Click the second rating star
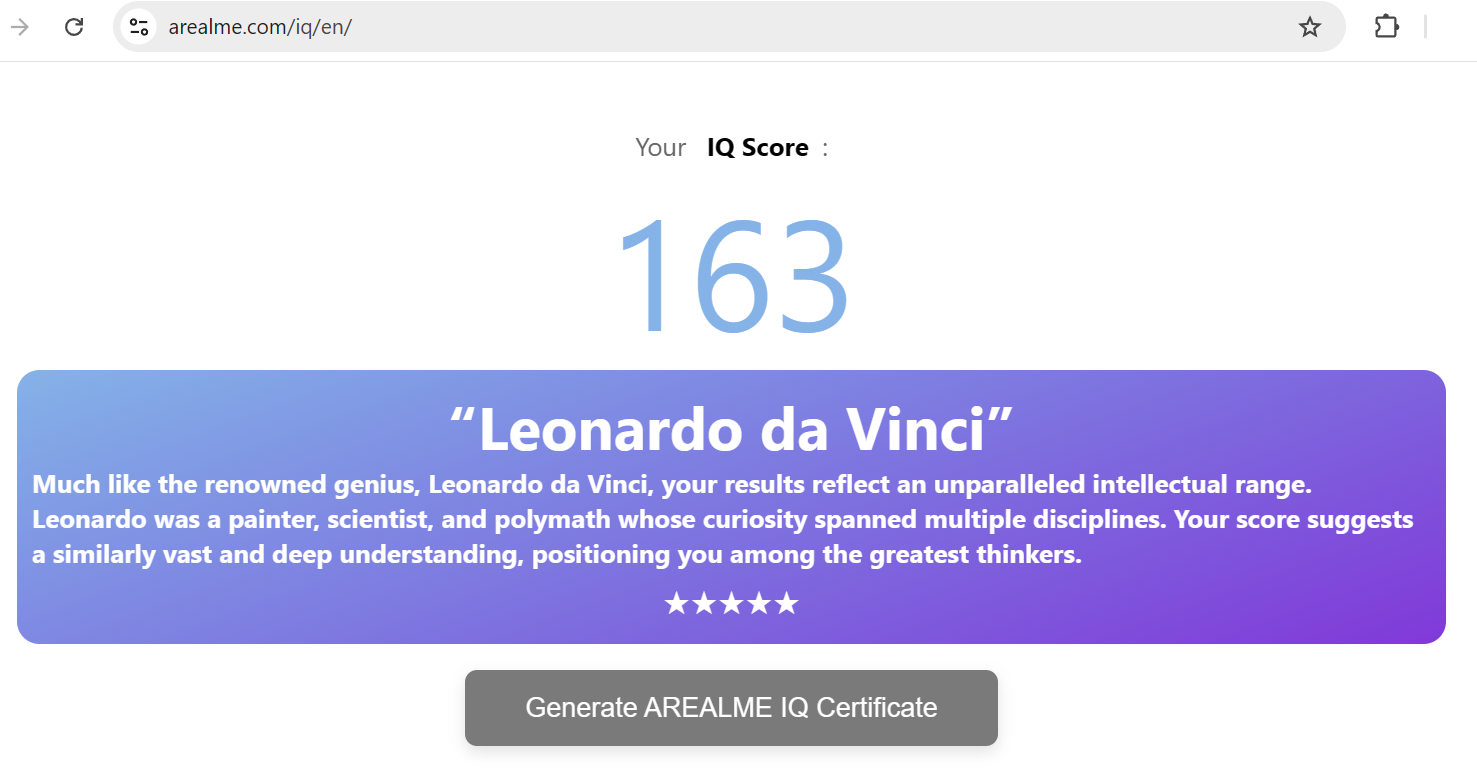This screenshot has width=1477, height=770. tap(704, 604)
